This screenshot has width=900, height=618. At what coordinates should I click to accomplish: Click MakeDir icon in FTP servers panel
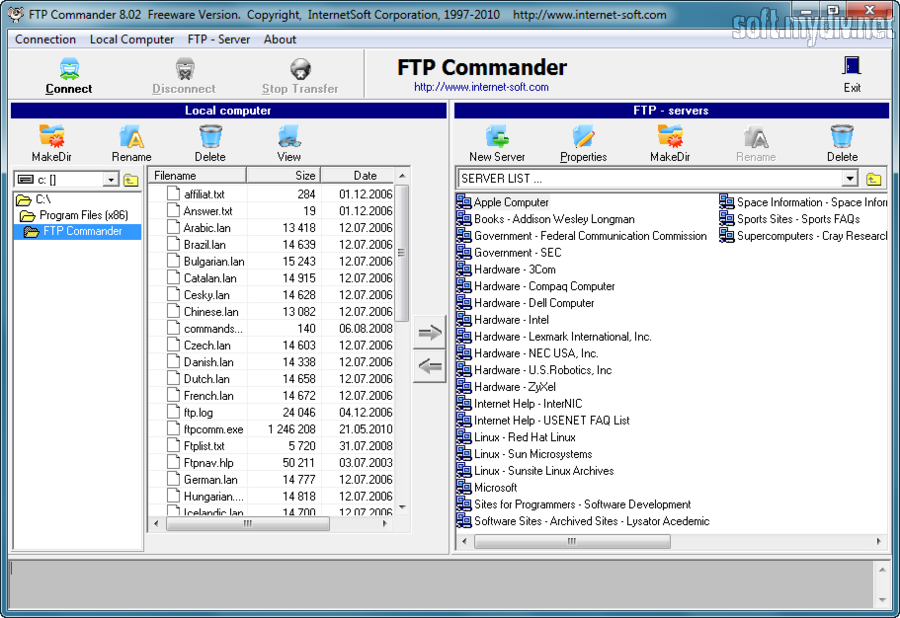[670, 137]
